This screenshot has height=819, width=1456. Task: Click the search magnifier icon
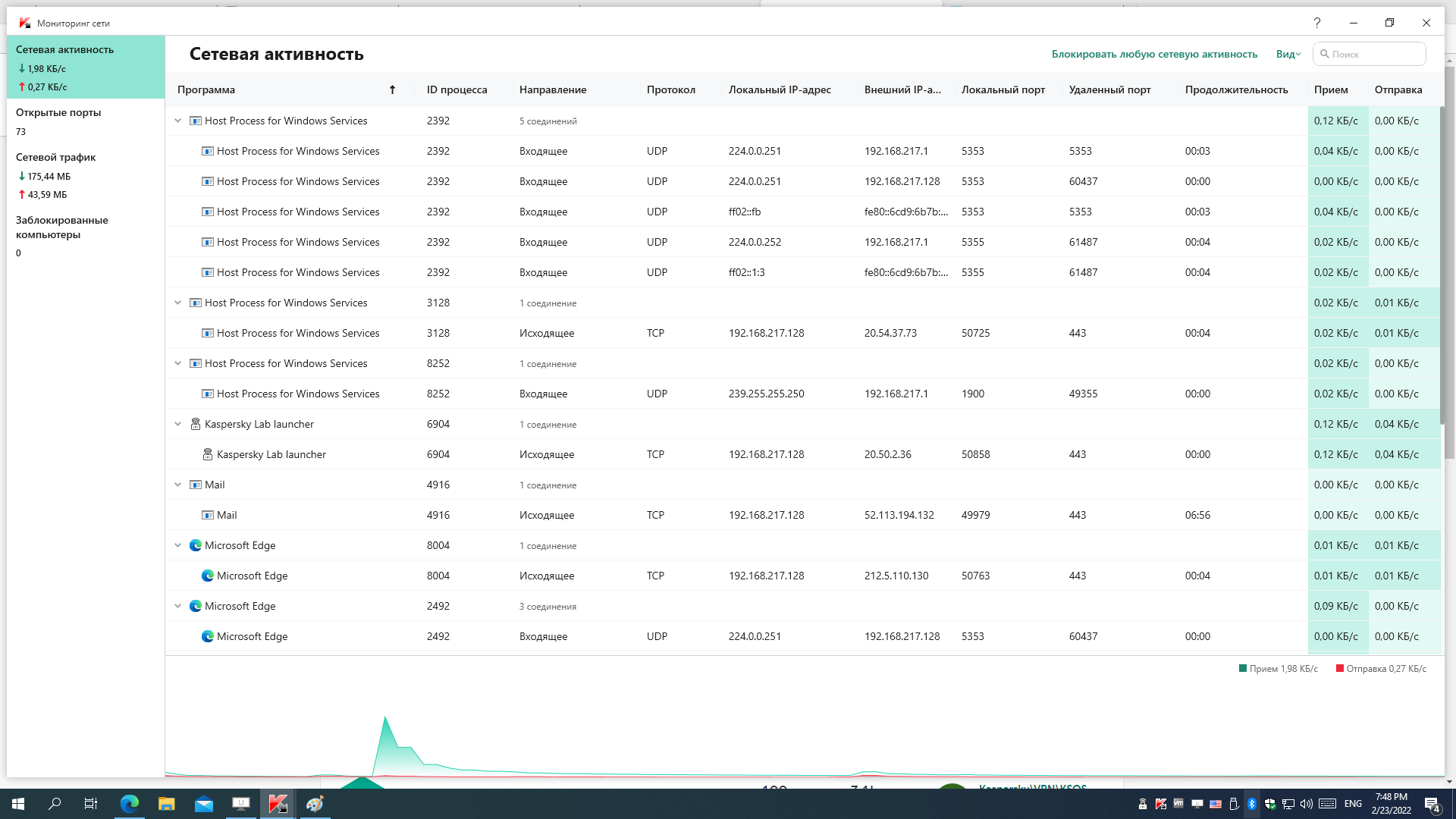point(1325,54)
